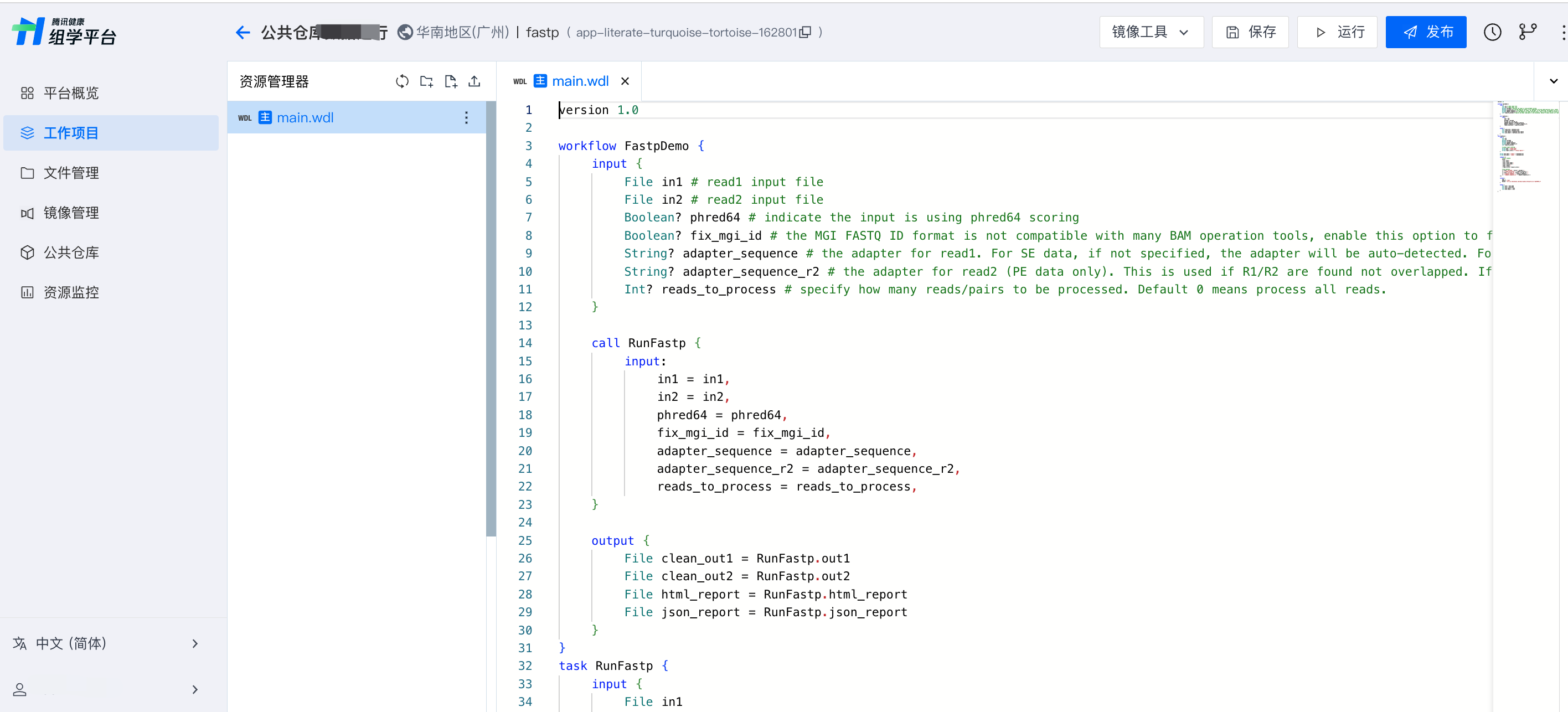This screenshot has width=1568, height=712.
Task: Click the 运行 run button
Action: pos(1337,32)
